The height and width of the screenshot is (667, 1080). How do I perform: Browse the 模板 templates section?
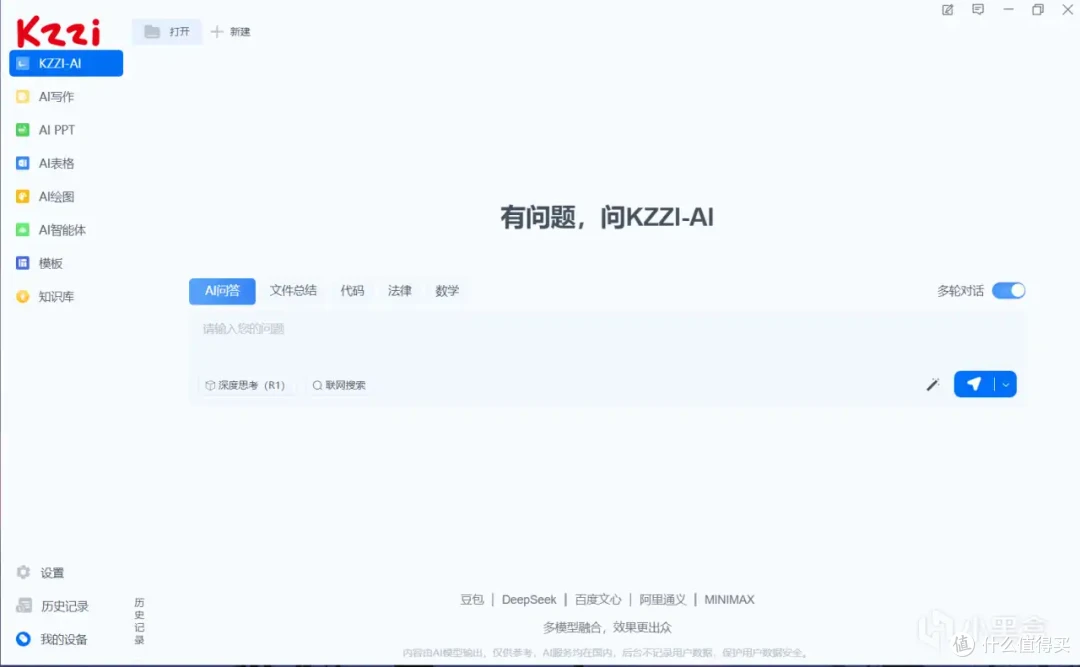[49, 263]
